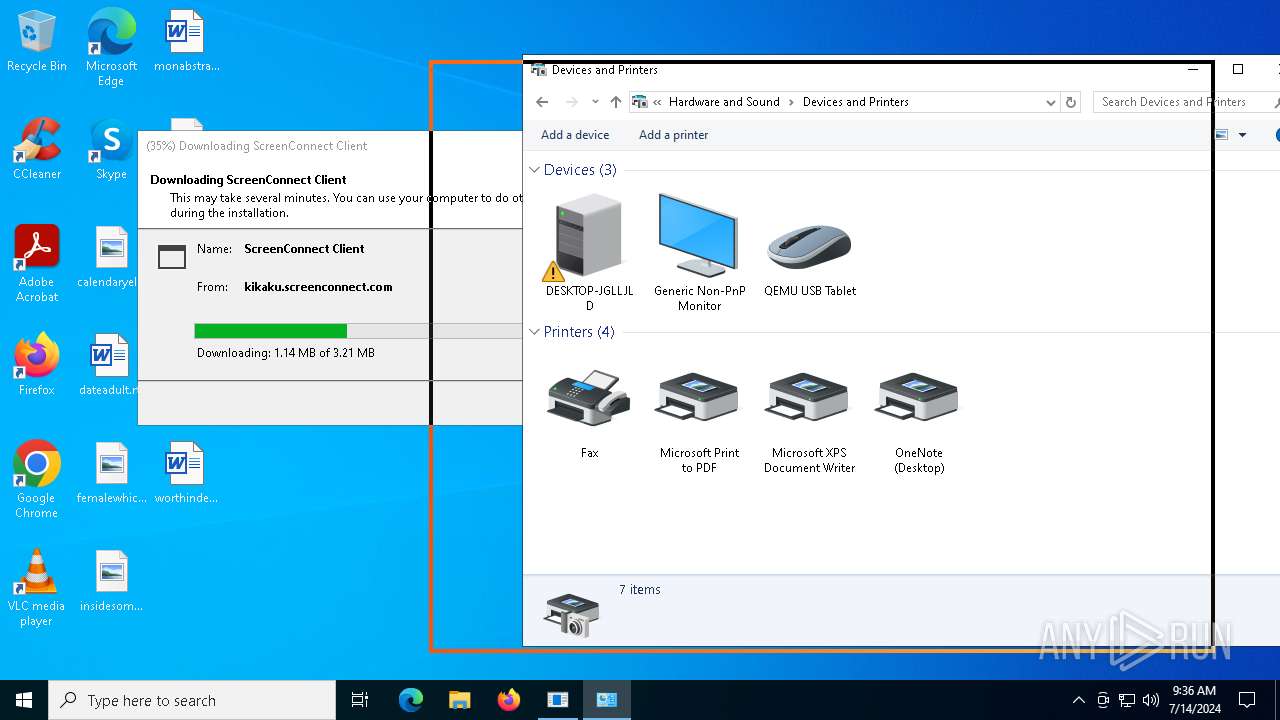
Task: Open the volume tray icon
Action: pyautogui.click(x=1151, y=700)
